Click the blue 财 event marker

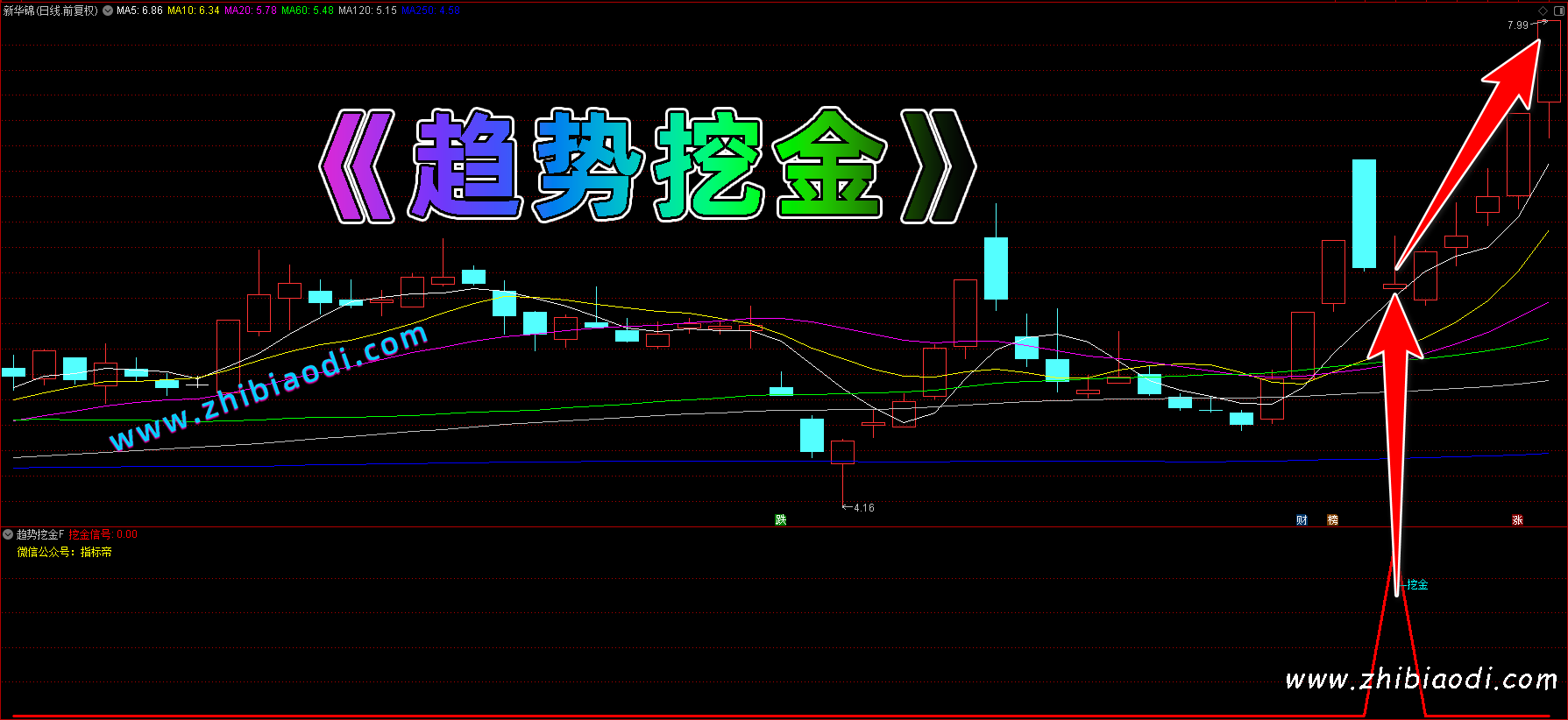tap(1302, 519)
